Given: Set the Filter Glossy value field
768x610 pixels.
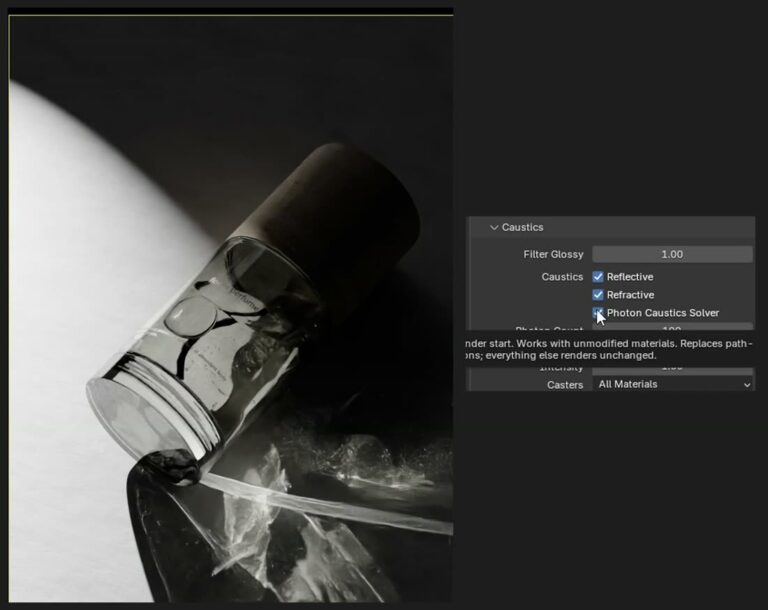Looking at the screenshot, I should (672, 254).
